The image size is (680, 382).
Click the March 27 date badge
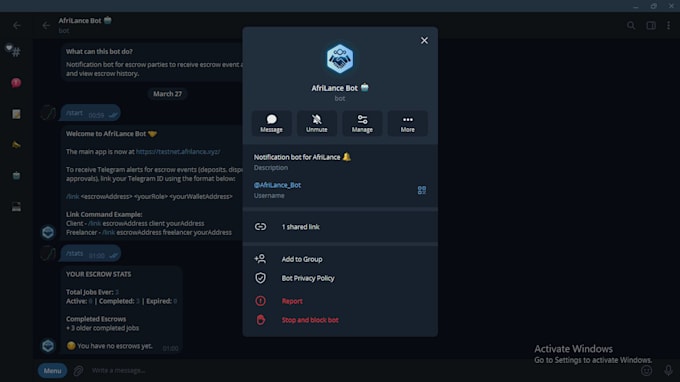click(167, 94)
